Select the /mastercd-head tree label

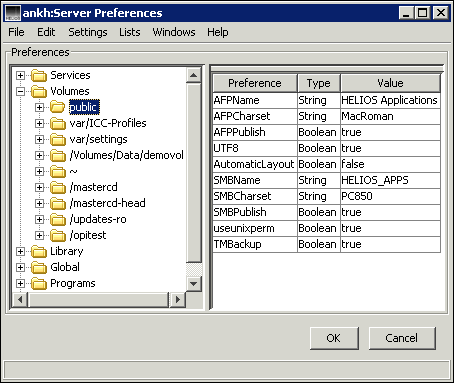tap(108, 203)
